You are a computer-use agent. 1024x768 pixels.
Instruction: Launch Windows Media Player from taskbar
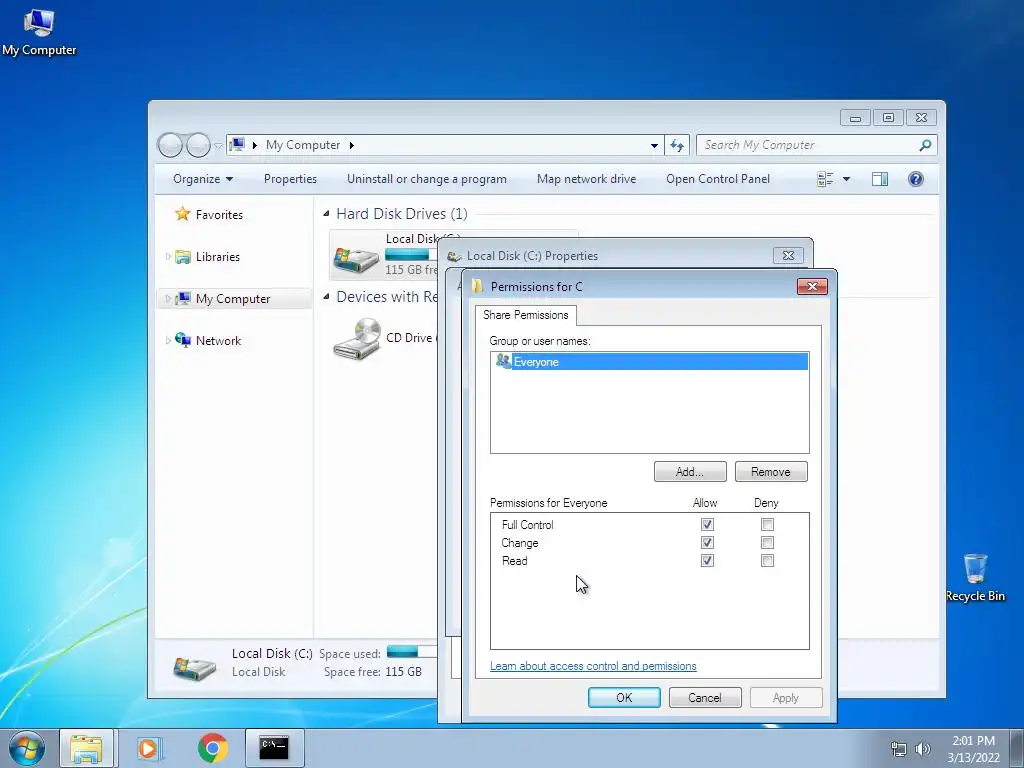(x=149, y=748)
